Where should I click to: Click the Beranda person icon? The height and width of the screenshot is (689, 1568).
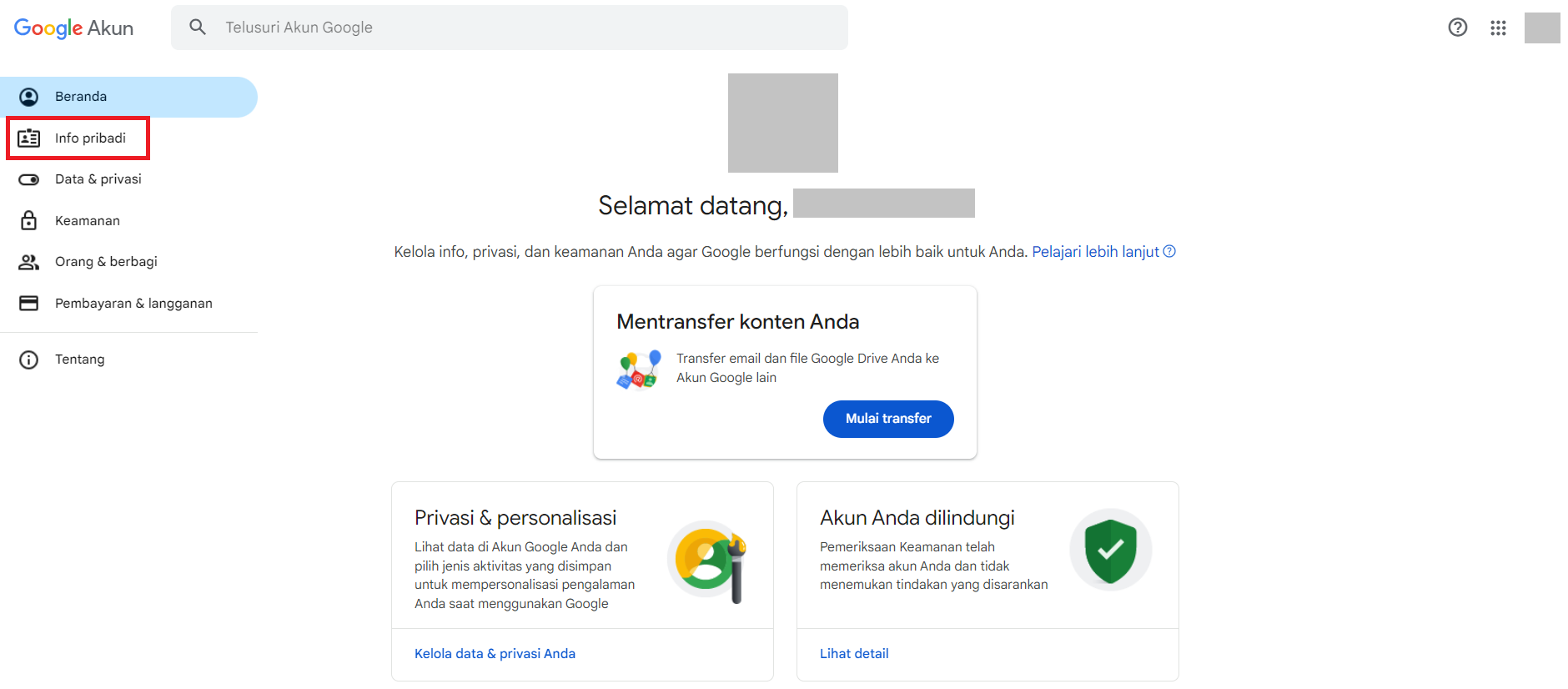tap(29, 97)
